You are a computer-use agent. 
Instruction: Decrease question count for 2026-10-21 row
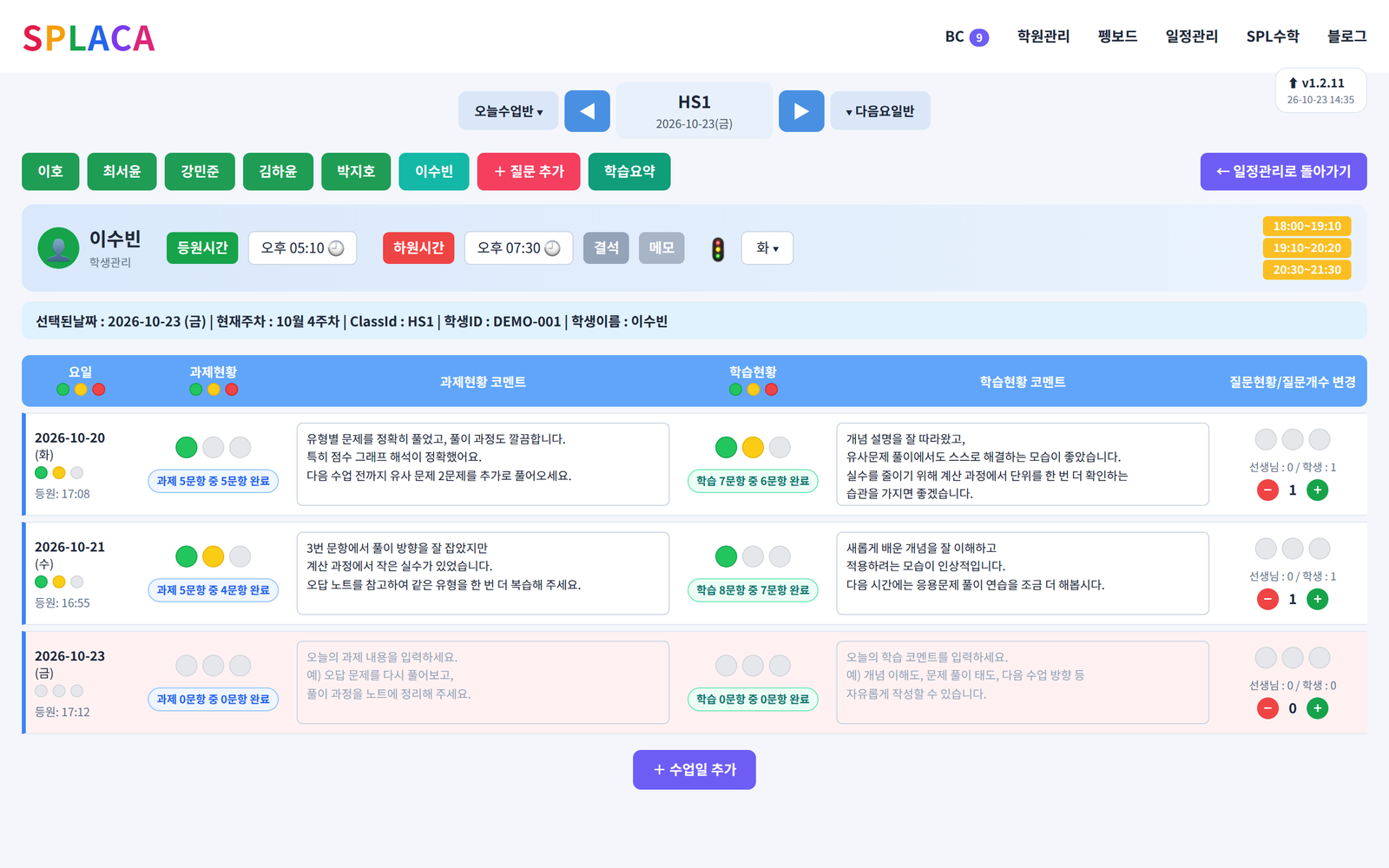[x=1267, y=599]
